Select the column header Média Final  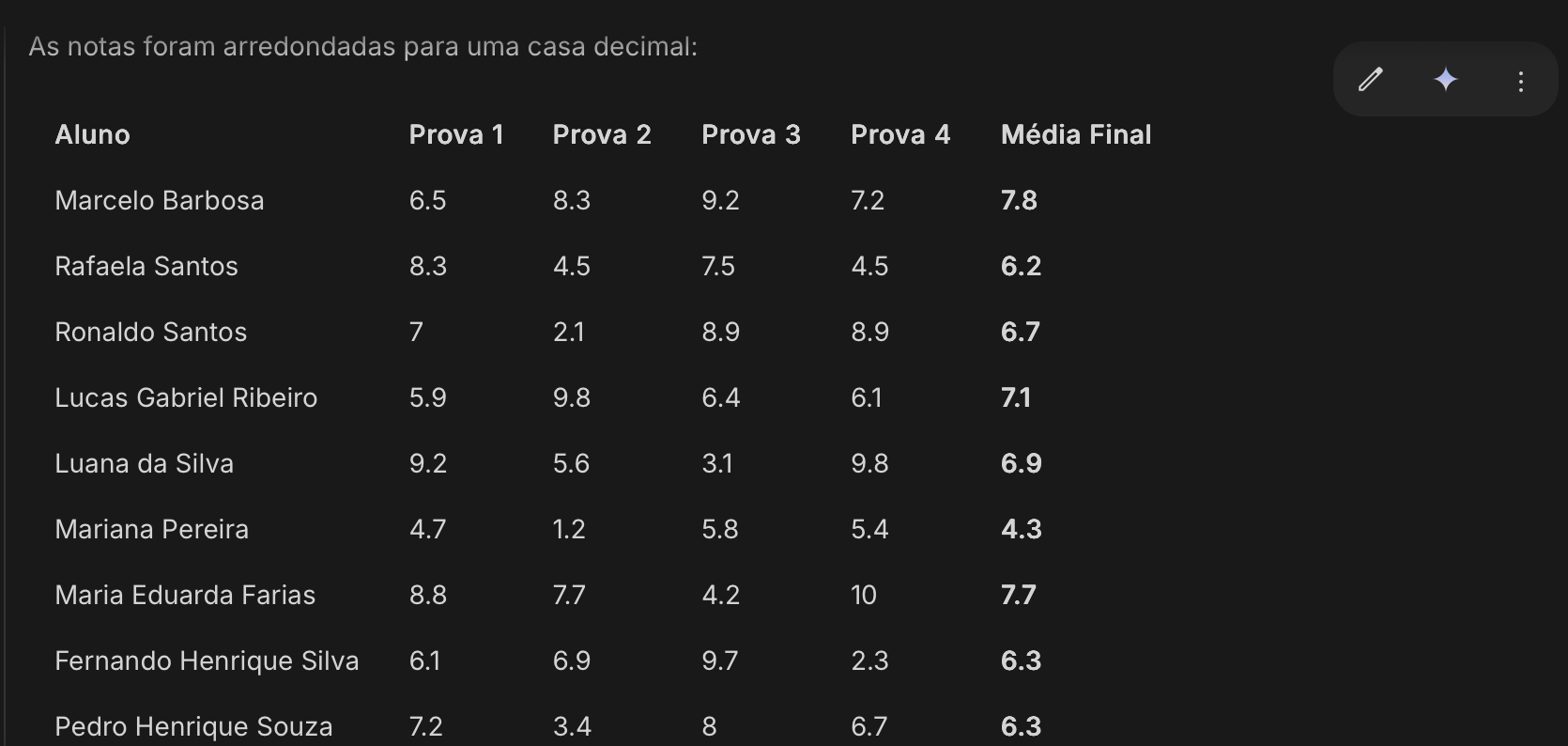pyautogui.click(x=1076, y=134)
